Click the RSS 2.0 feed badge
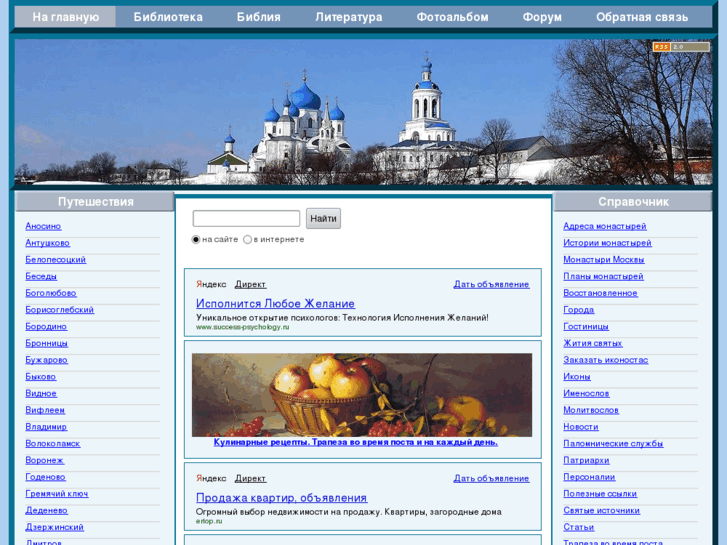This screenshot has height=545, width=727. coord(681,47)
